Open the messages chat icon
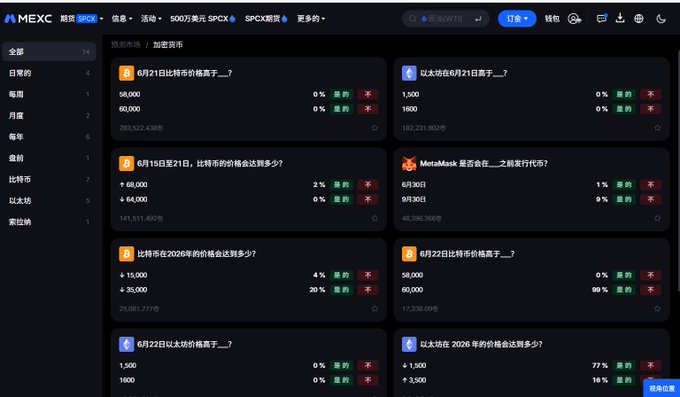 point(602,18)
